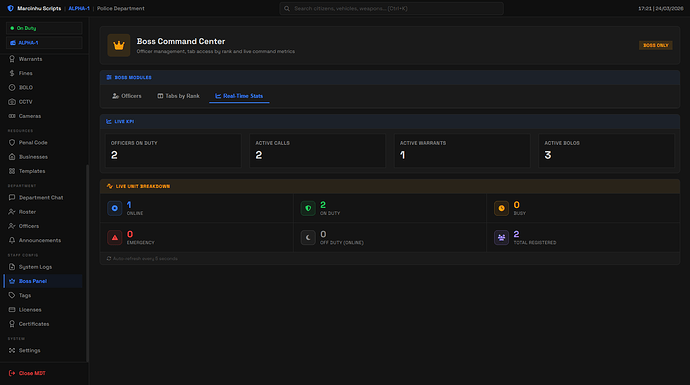690x385 pixels.
Task: Click the System Logs document icon
Action: coord(12,267)
